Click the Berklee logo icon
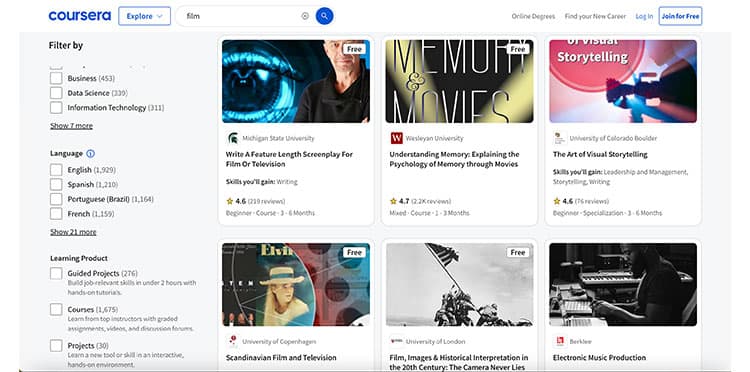The height and width of the screenshot is (372, 750). [x=560, y=341]
